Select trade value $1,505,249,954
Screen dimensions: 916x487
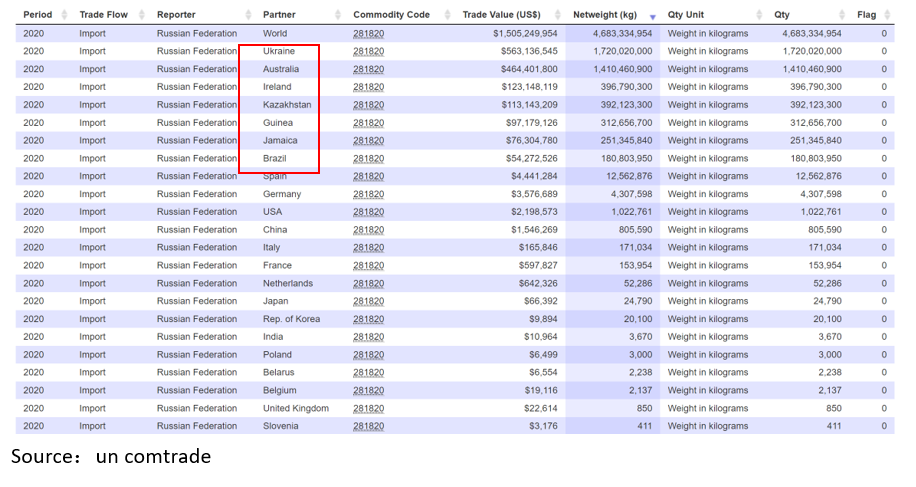coord(525,34)
